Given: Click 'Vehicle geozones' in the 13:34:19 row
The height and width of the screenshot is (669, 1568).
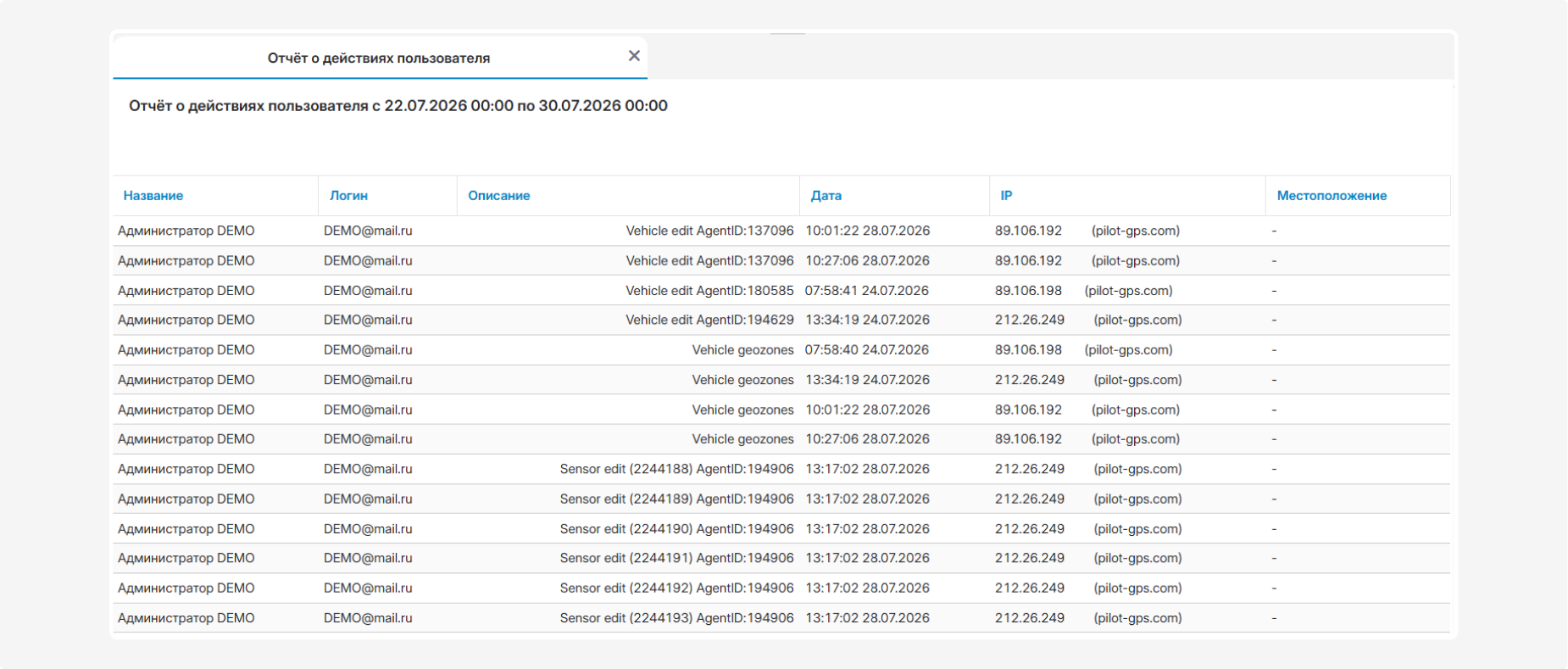Looking at the screenshot, I should coord(742,380).
